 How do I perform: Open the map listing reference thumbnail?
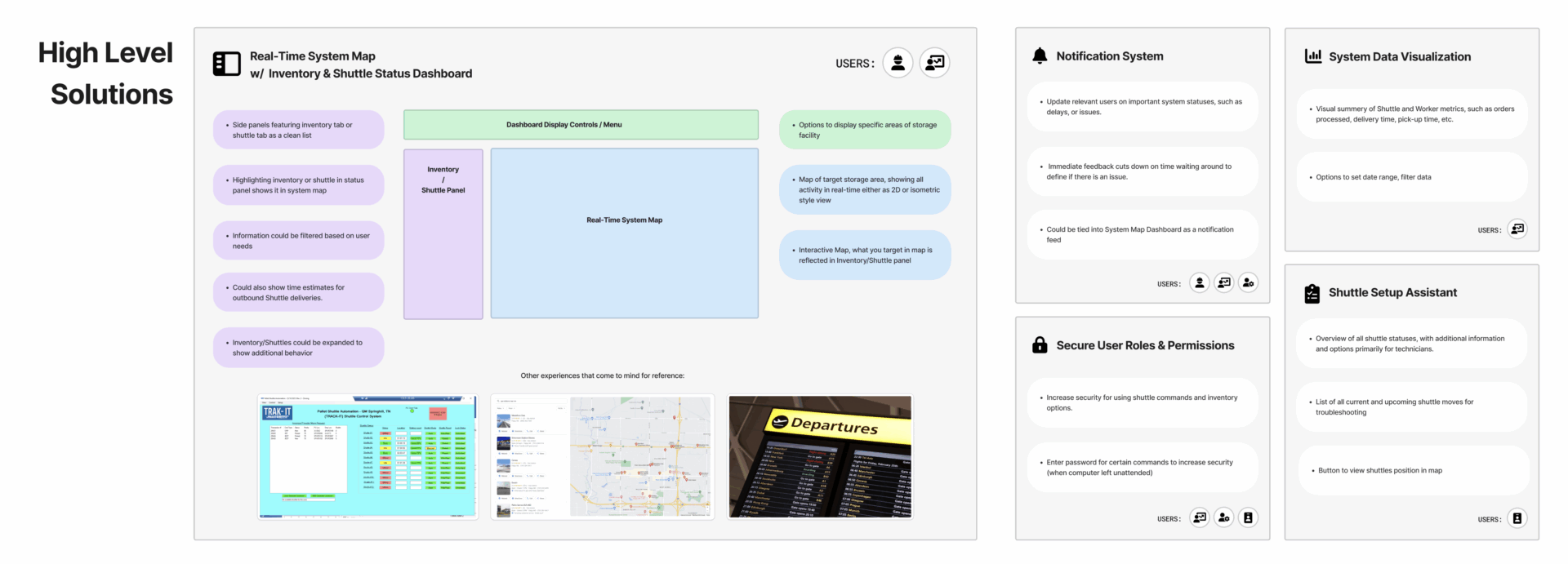pos(602,457)
